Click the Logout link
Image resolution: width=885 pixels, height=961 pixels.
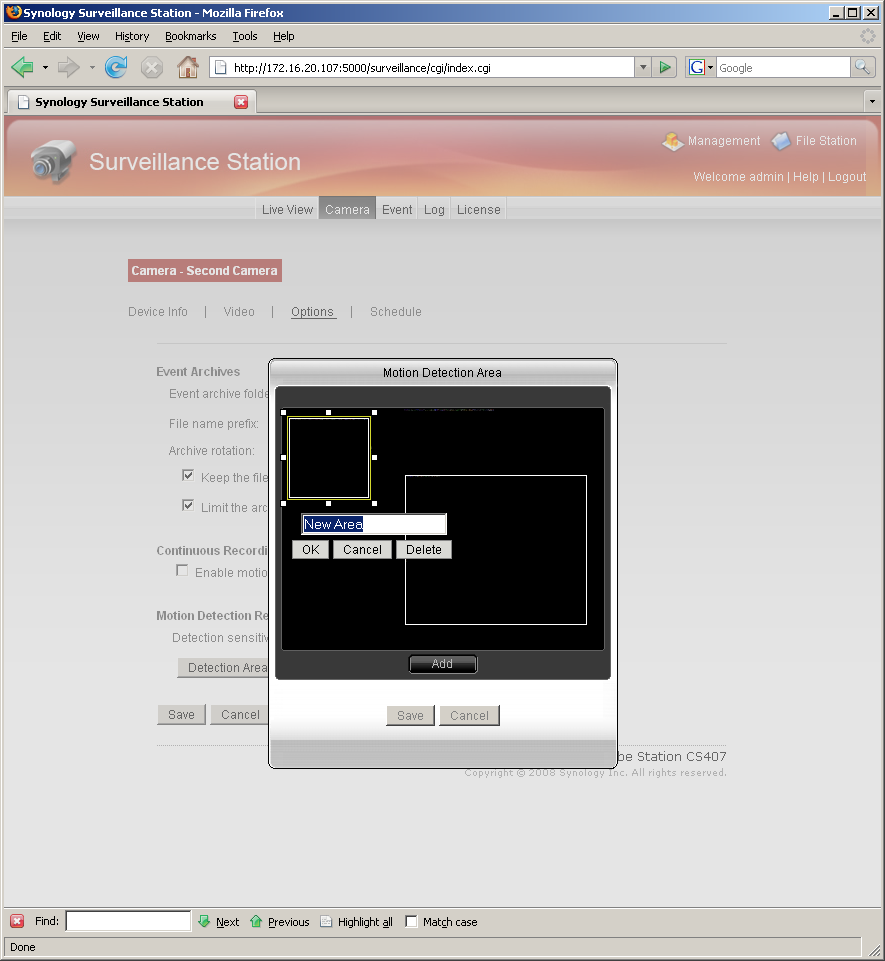[x=847, y=177]
